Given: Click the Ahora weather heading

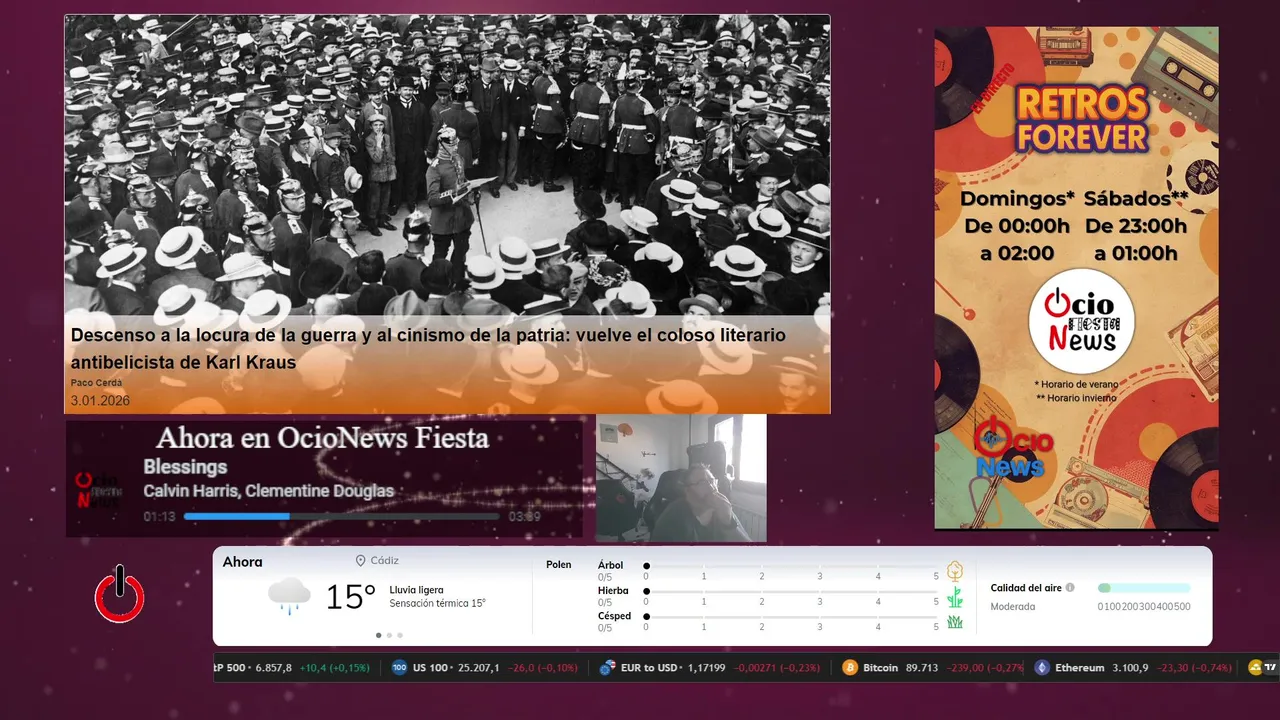Looking at the screenshot, I should 243,562.
